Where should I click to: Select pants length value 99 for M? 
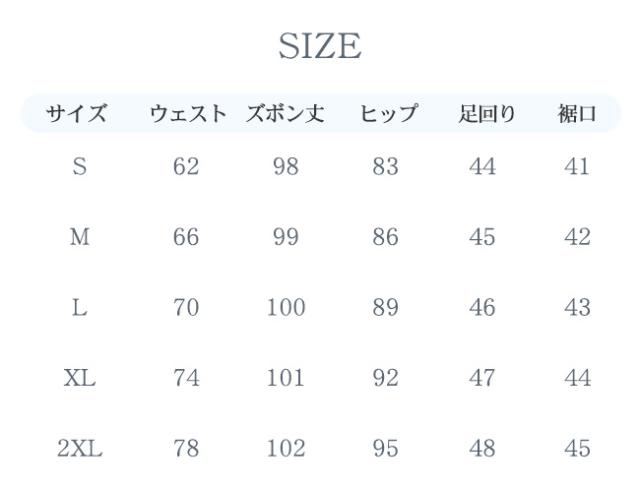tap(285, 238)
